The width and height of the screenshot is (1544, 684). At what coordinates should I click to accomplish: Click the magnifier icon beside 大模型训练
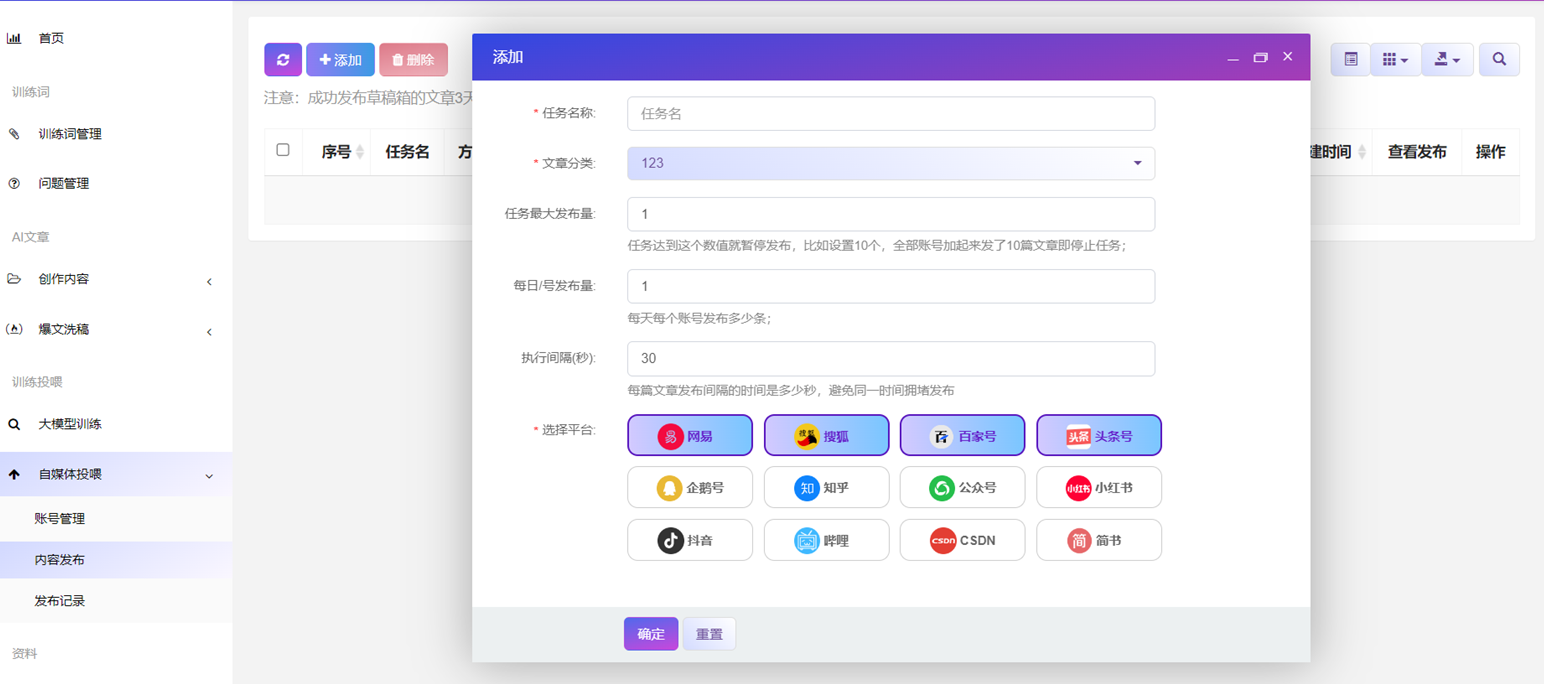click(x=14, y=424)
